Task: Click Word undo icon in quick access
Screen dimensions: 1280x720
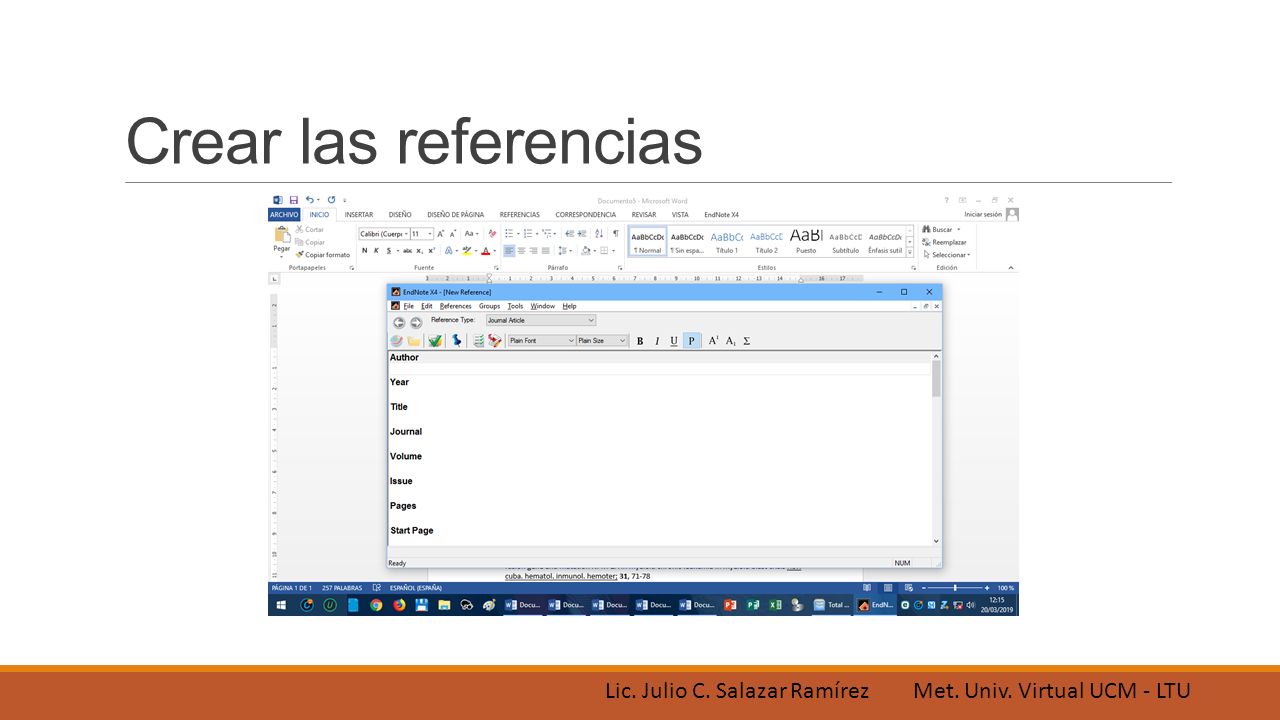Action: pos(310,200)
